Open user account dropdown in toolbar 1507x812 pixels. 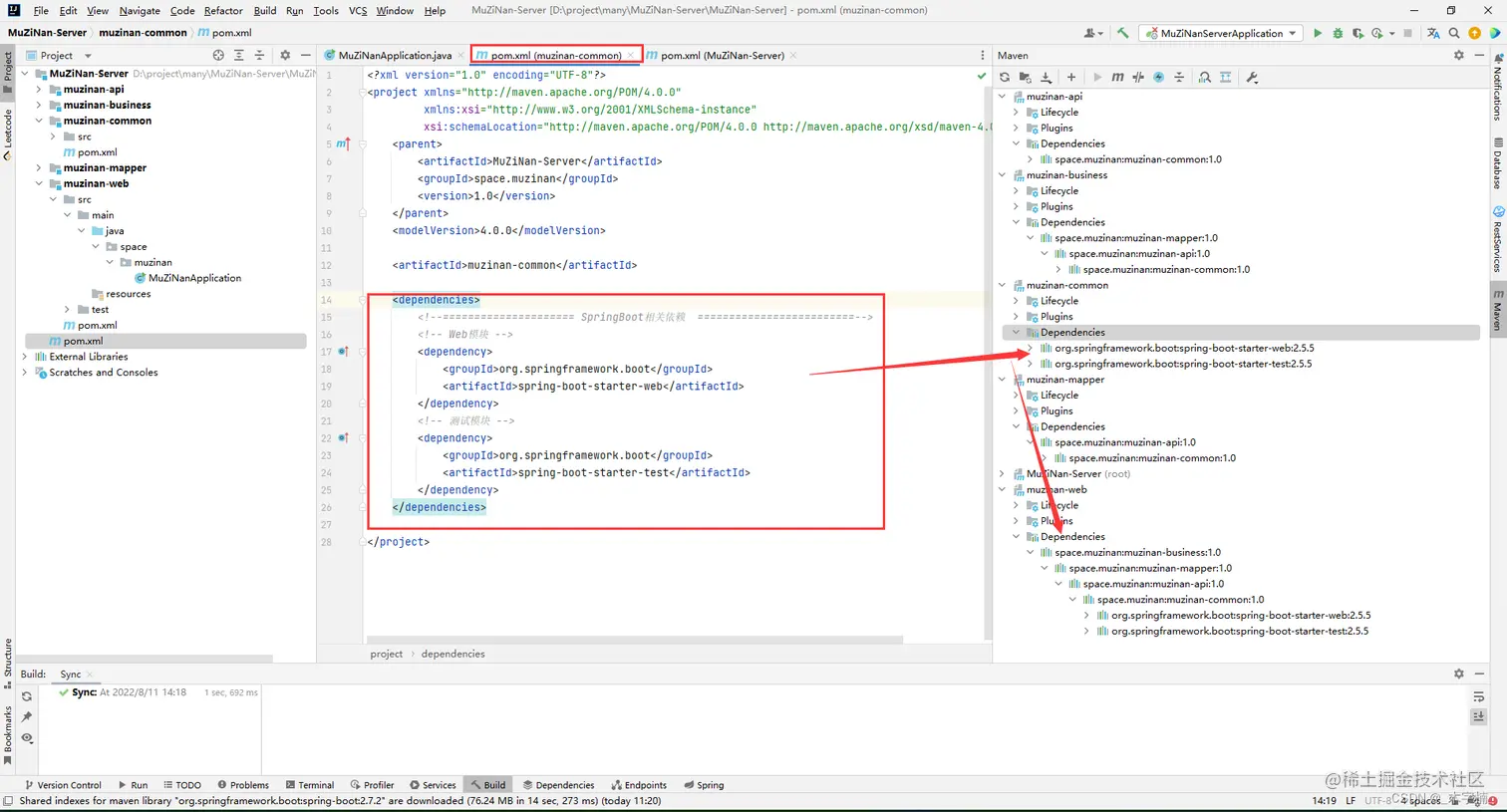click(1093, 33)
